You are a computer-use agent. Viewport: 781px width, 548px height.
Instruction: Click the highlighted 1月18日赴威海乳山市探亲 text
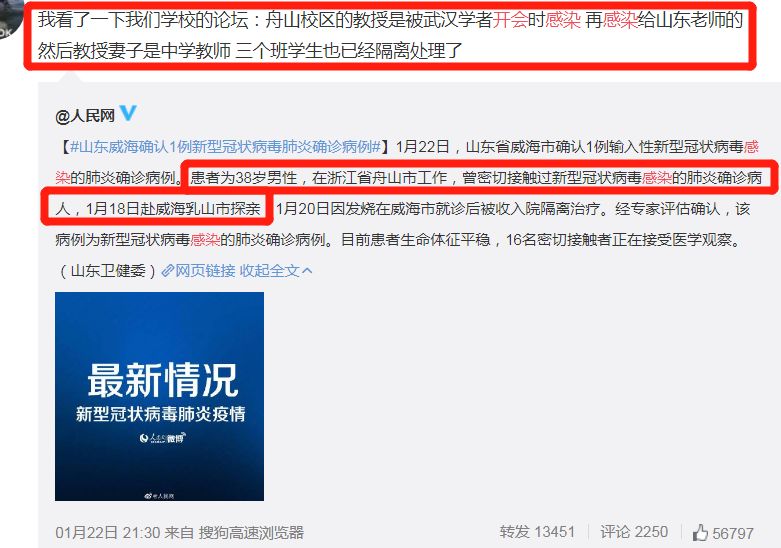[x=173, y=209]
